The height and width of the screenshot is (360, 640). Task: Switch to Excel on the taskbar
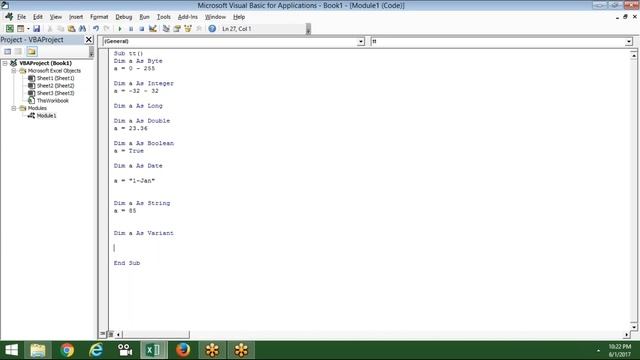[x=154, y=350]
